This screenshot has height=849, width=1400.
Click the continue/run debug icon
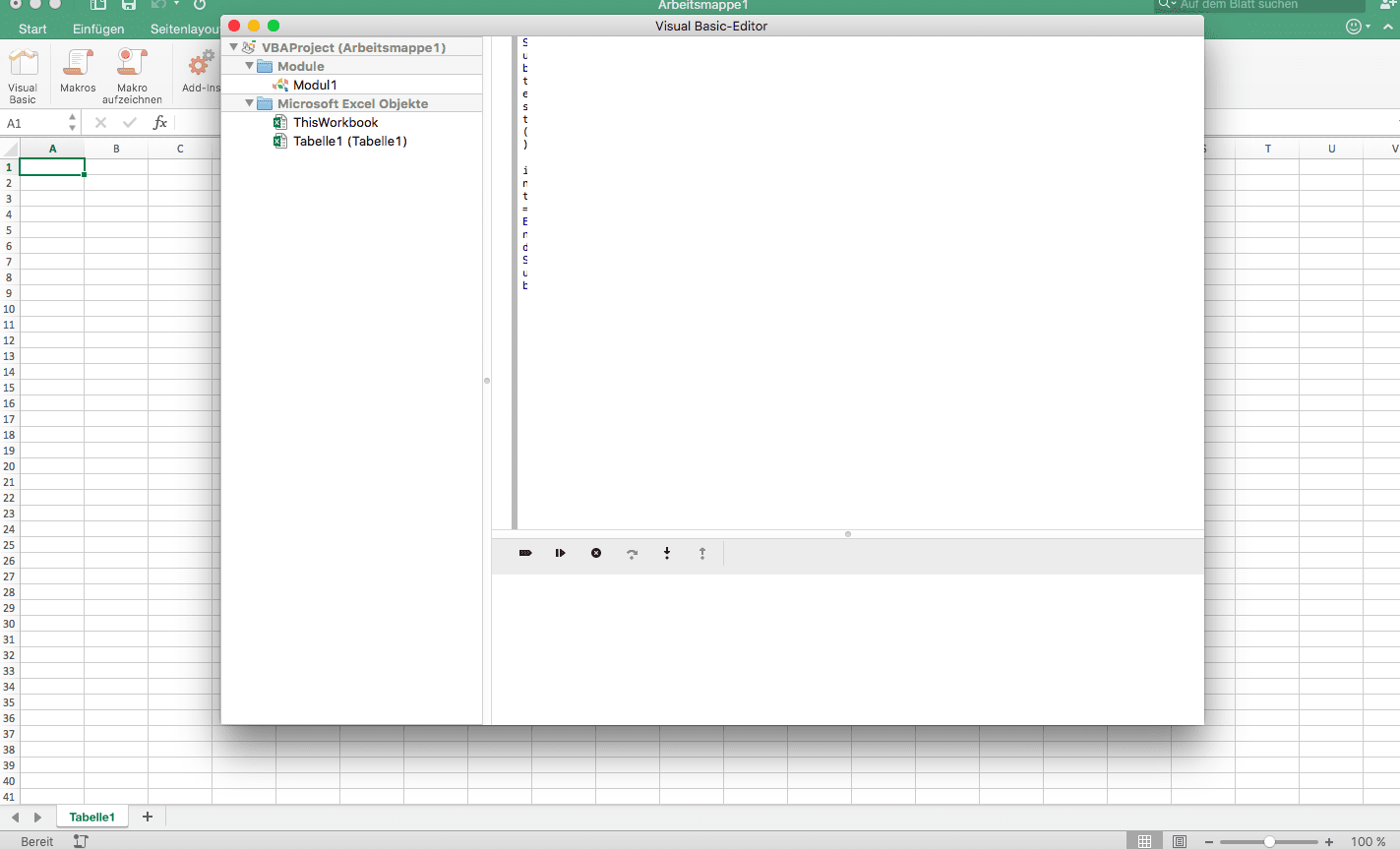(560, 553)
